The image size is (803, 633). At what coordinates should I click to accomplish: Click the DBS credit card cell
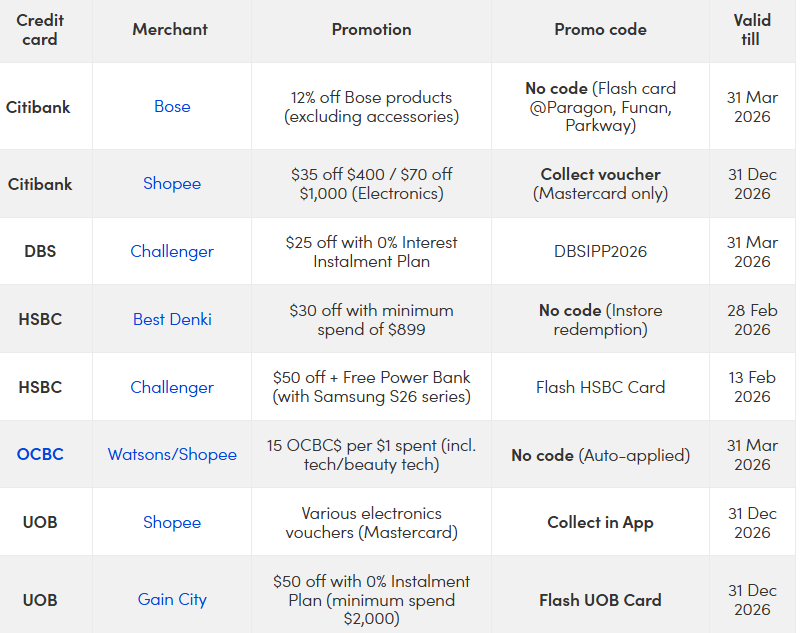tap(40, 251)
